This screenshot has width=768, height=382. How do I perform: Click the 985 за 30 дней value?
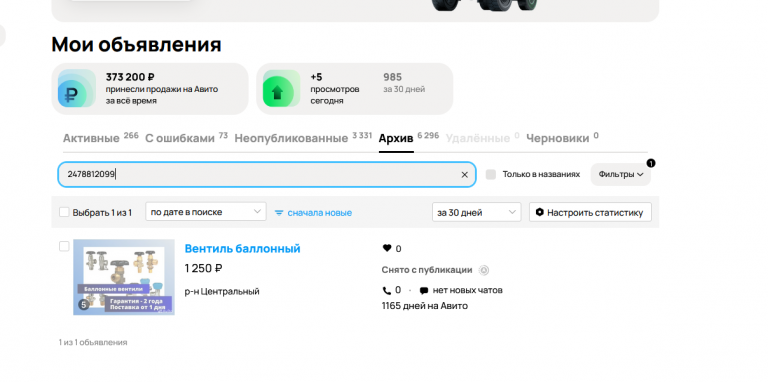pyautogui.click(x=404, y=83)
